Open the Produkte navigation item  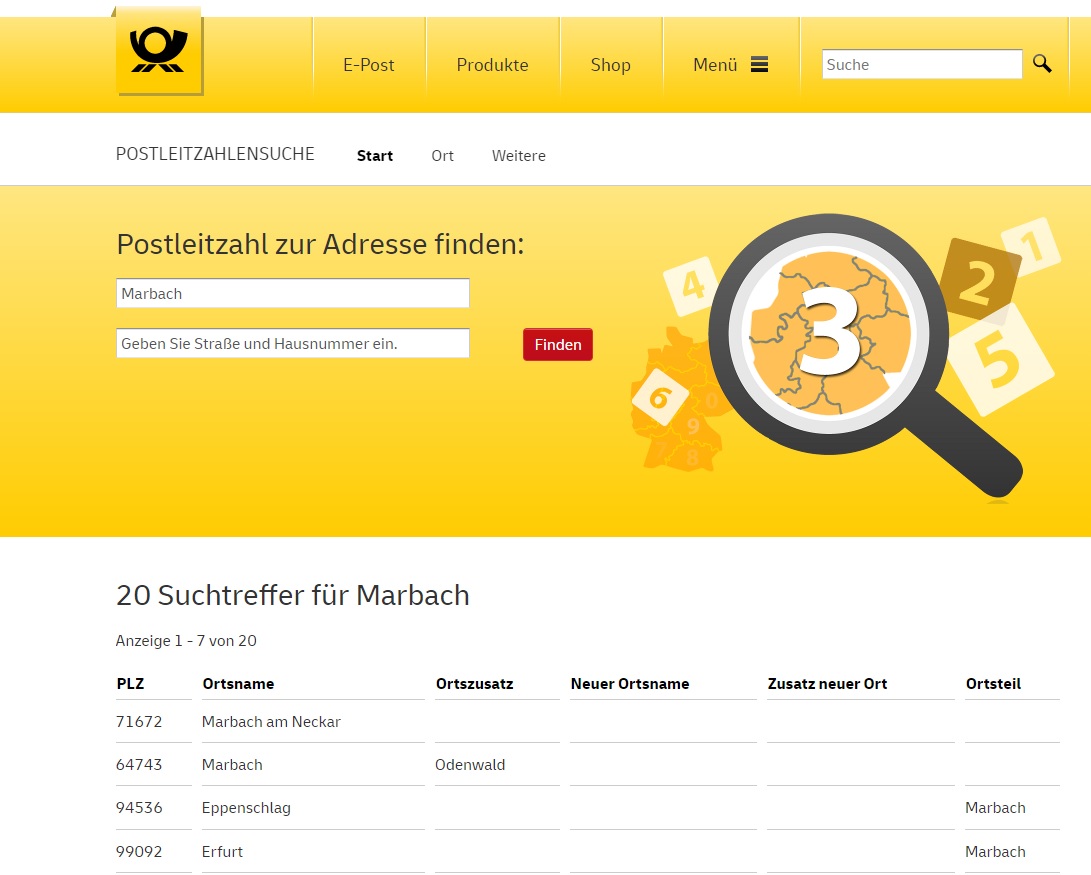pos(492,65)
